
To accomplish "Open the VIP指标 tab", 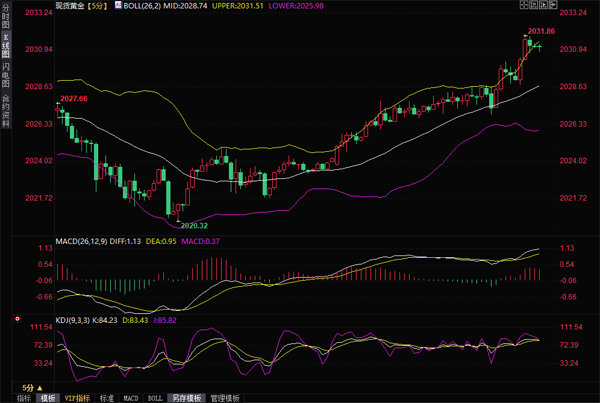I will (78, 398).
